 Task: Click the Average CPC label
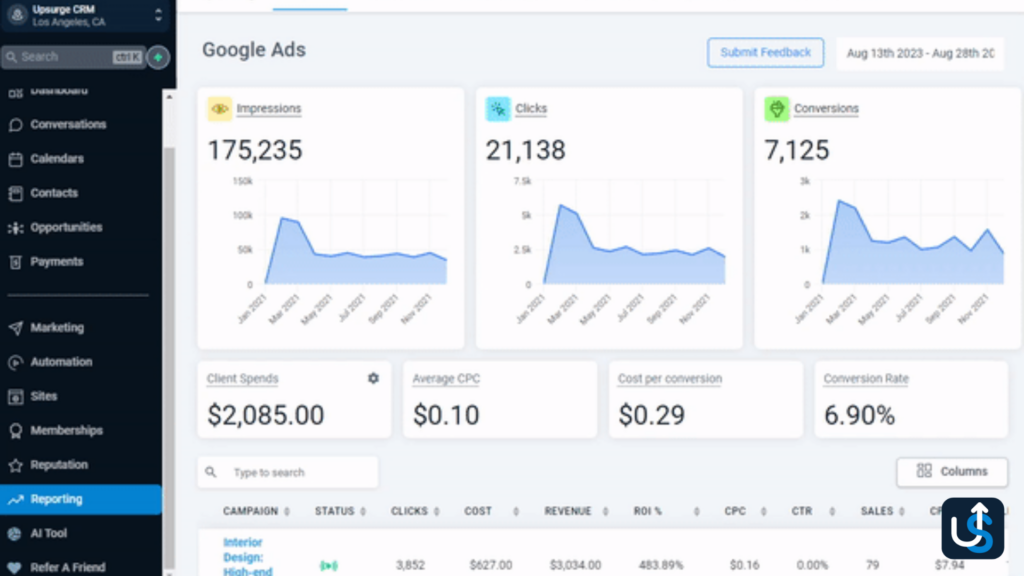click(446, 379)
